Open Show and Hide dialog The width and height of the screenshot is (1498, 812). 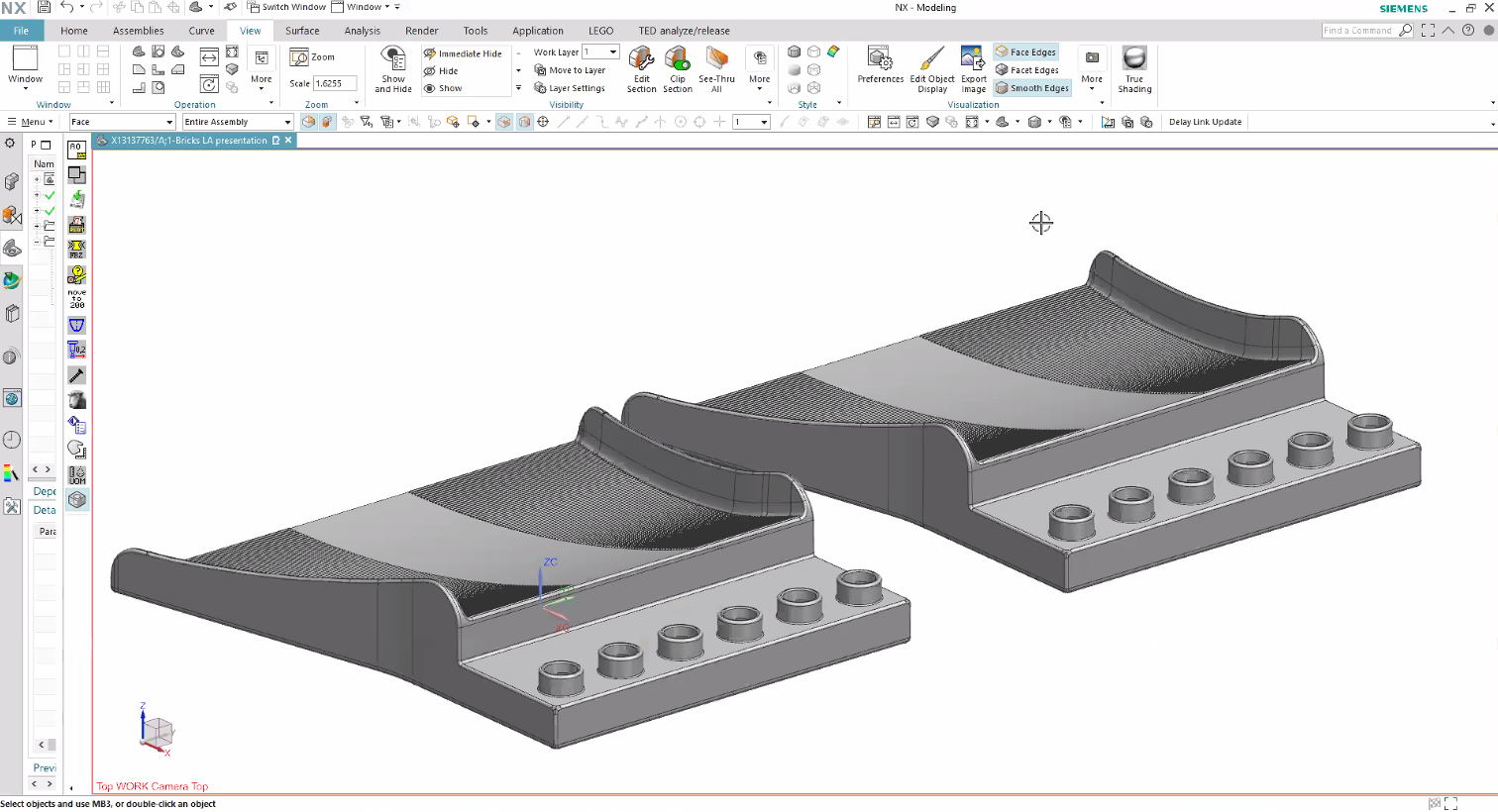pyautogui.click(x=393, y=69)
